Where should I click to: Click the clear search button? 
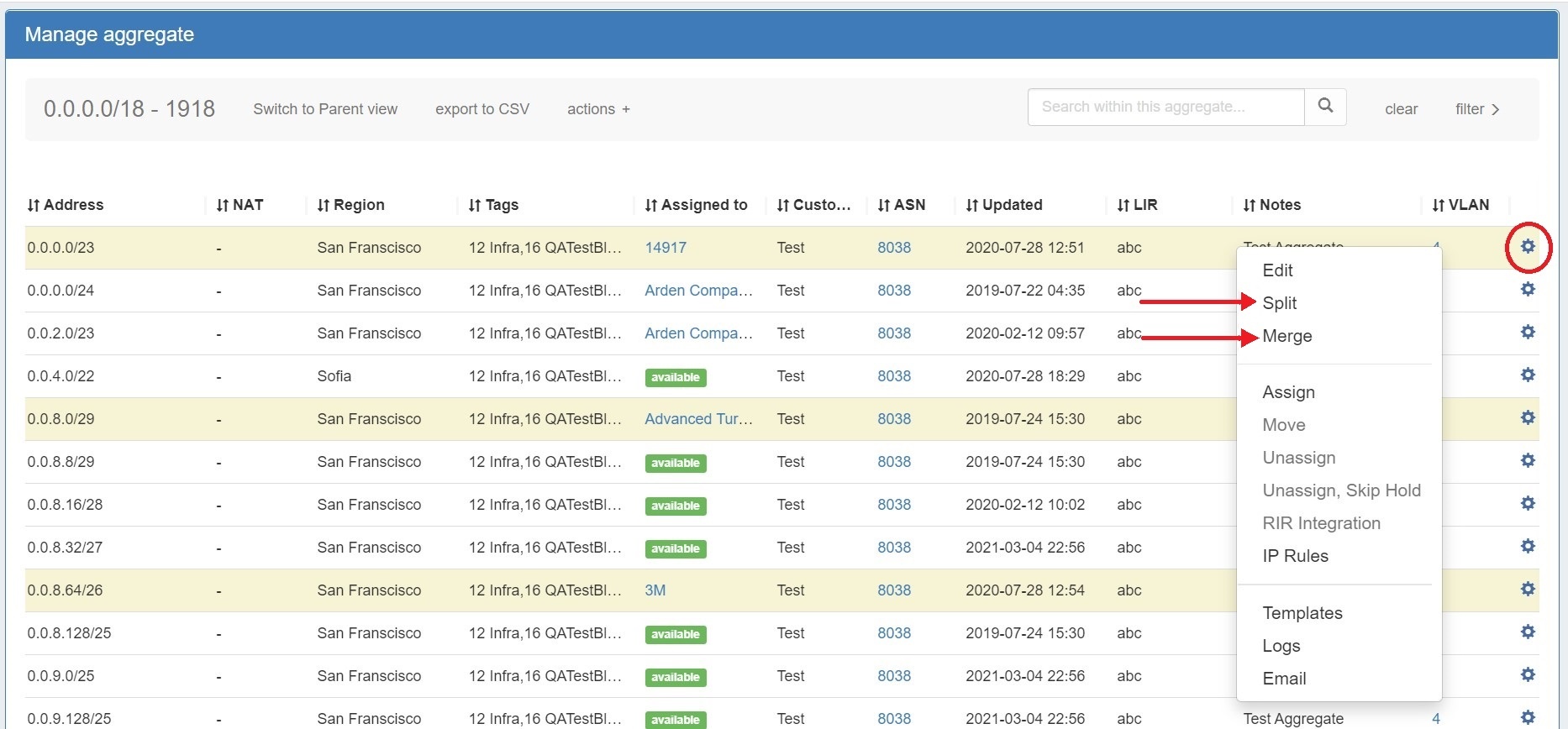[x=1401, y=109]
